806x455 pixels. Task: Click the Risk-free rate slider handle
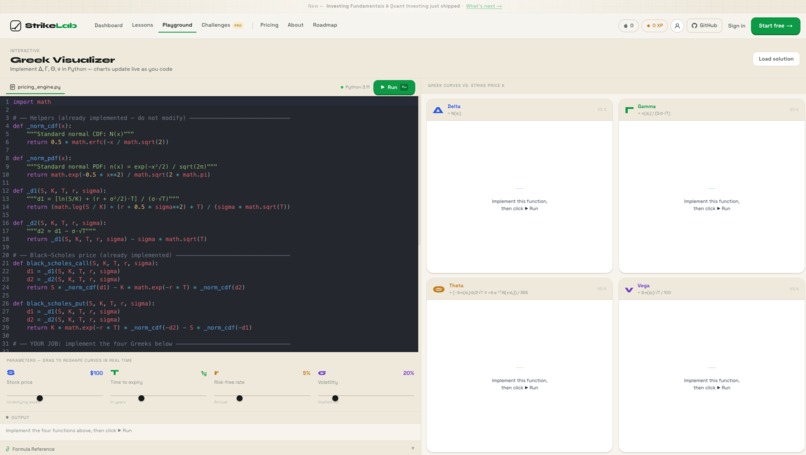240,398
